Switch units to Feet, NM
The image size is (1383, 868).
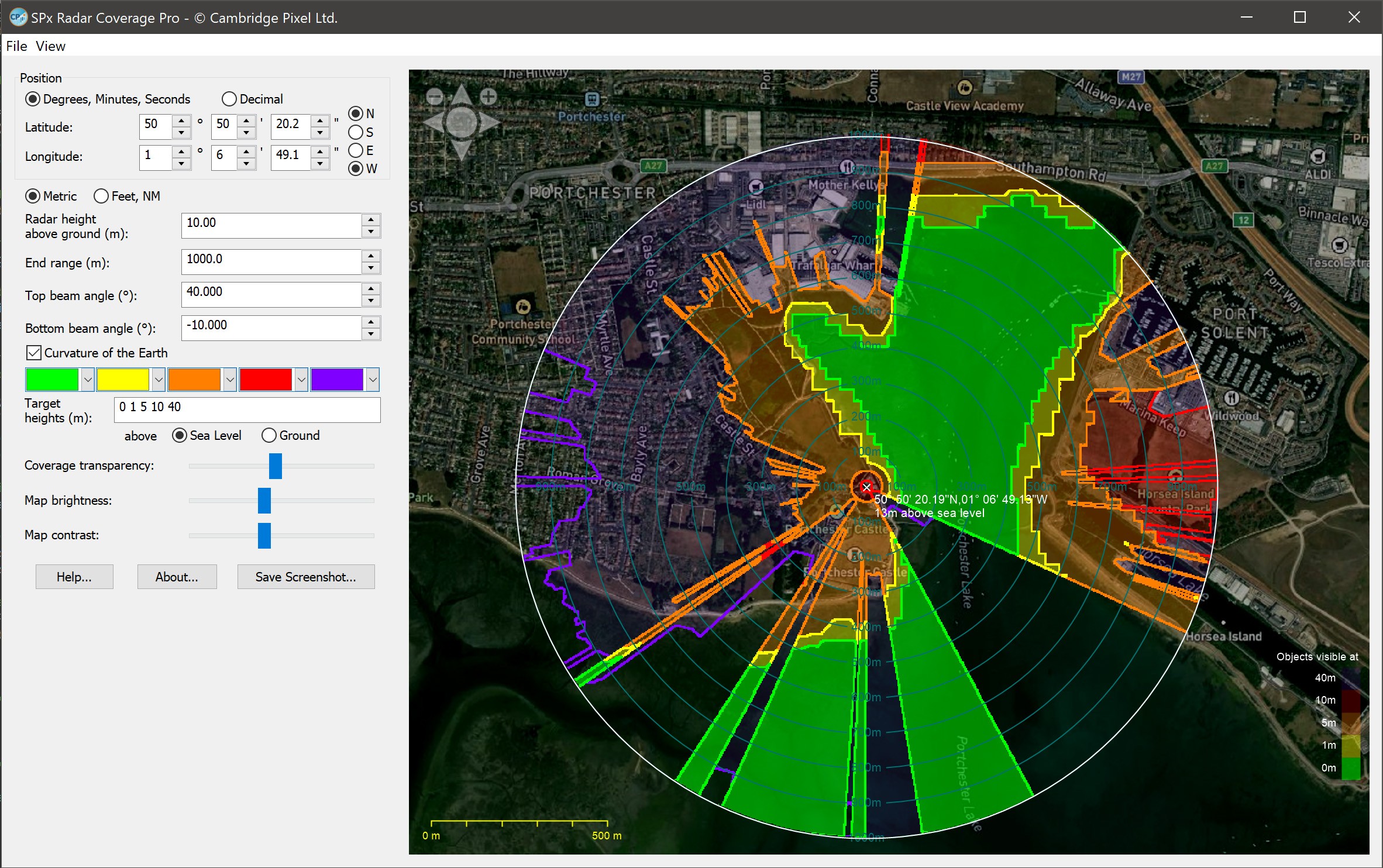(x=101, y=196)
